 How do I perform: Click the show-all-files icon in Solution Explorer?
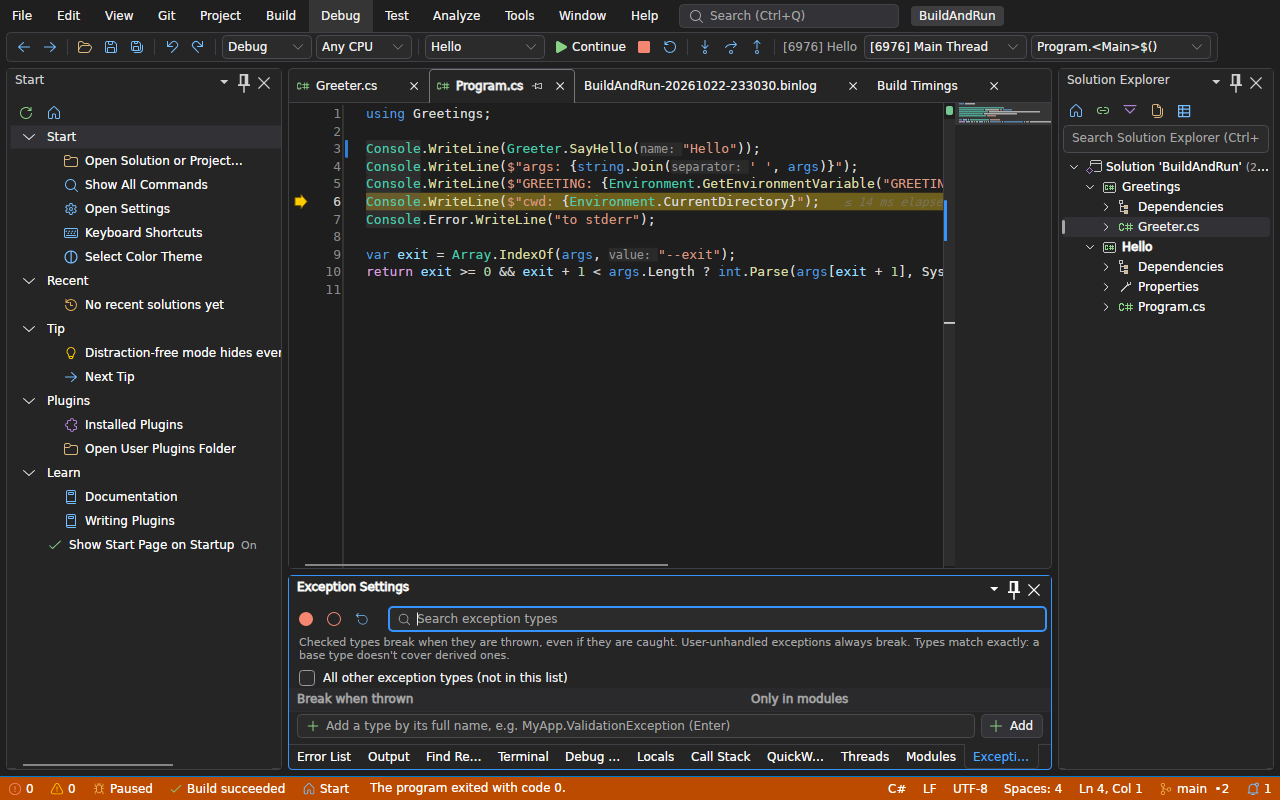click(x=1157, y=111)
